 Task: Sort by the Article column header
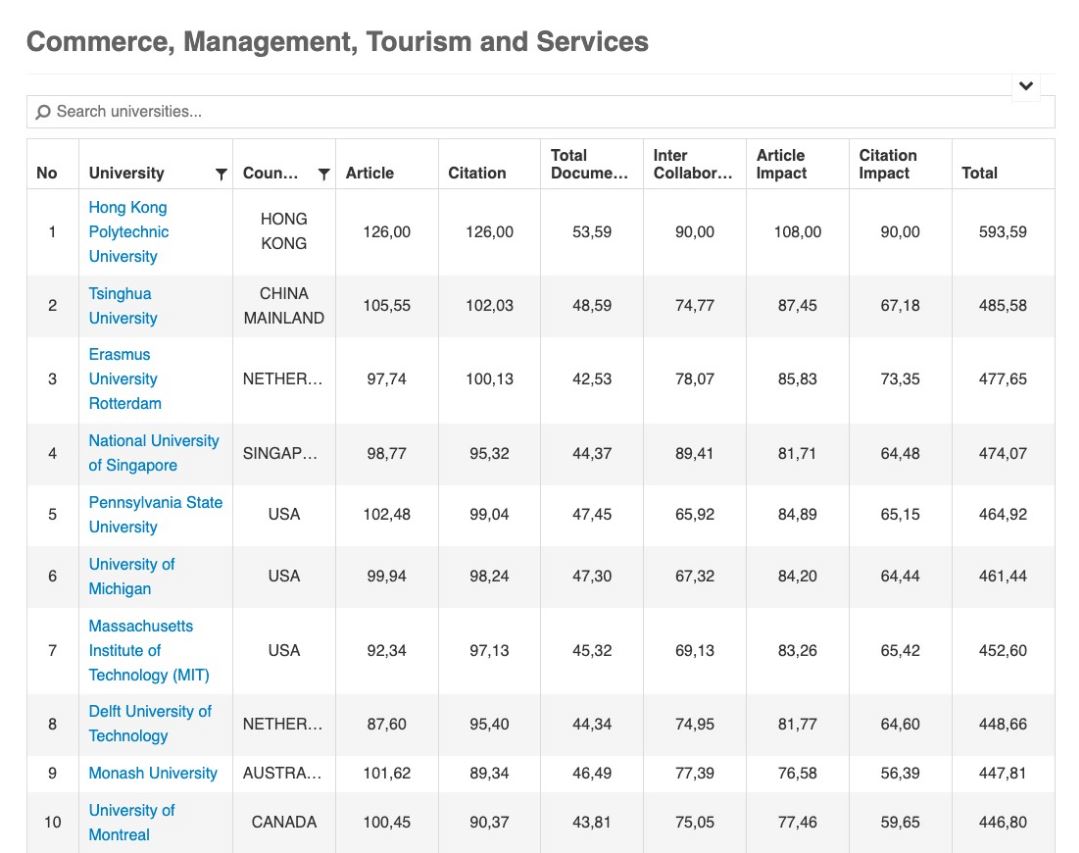tap(370, 173)
